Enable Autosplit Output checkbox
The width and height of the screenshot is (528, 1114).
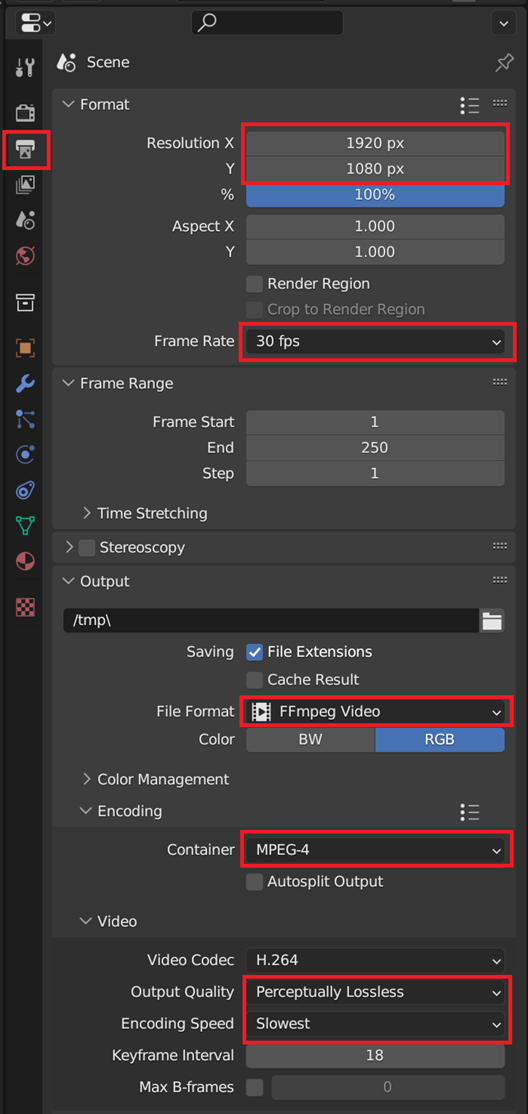pyautogui.click(x=254, y=882)
